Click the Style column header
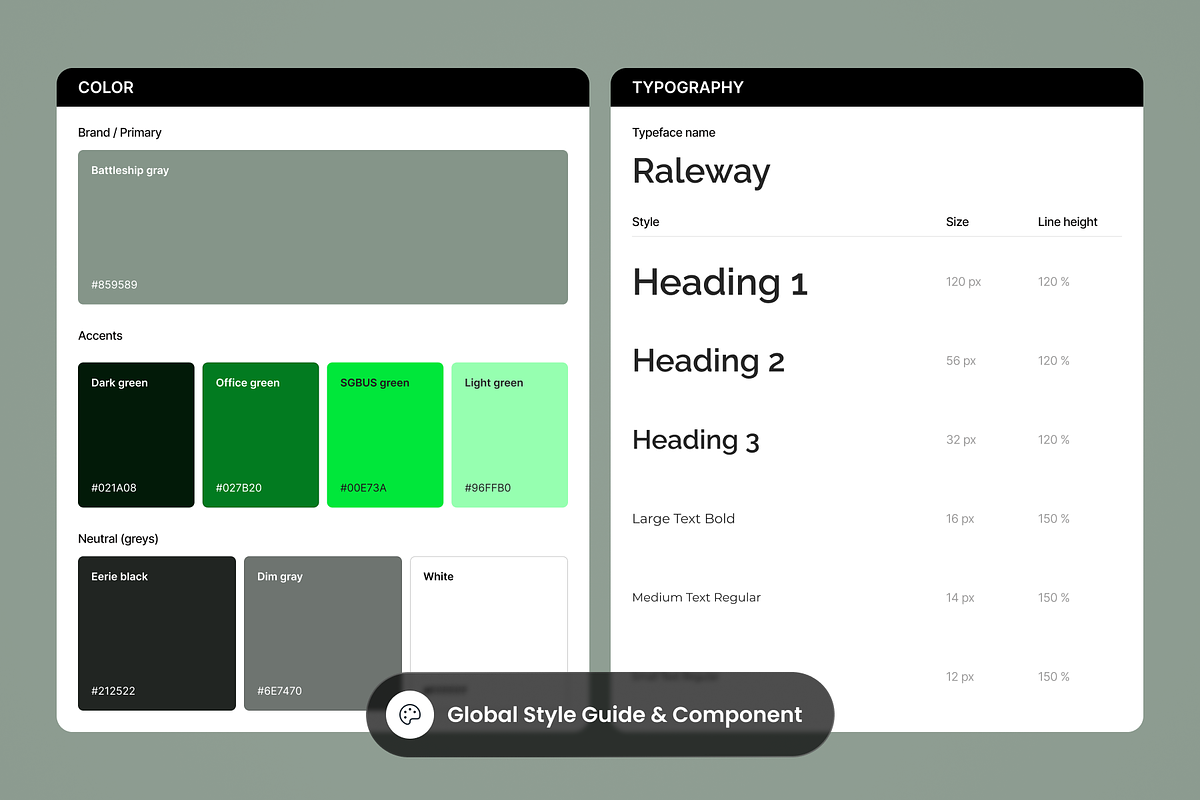1200x800 pixels. 646,222
